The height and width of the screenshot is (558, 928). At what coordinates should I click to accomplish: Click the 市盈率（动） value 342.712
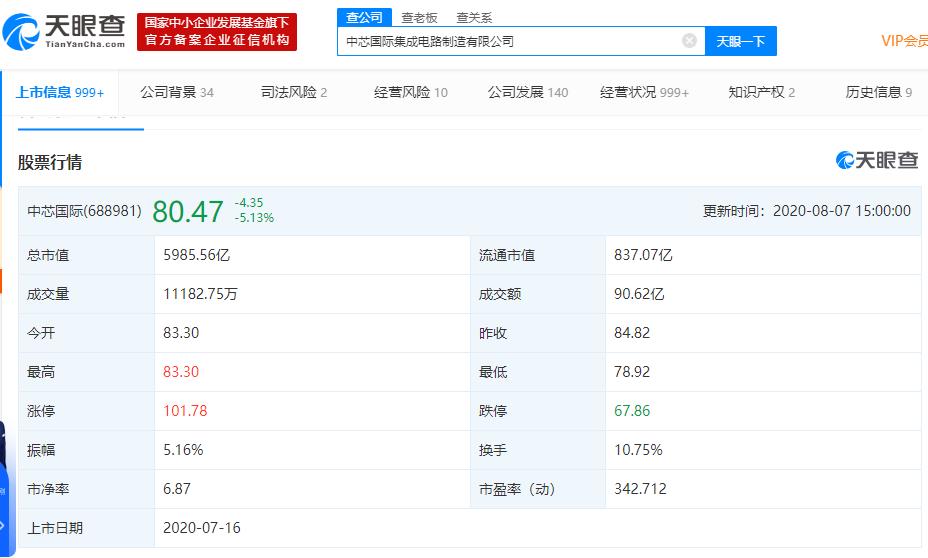[x=640, y=489]
